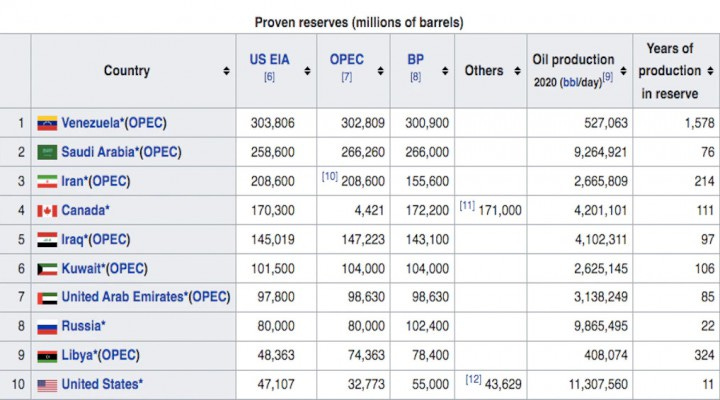This screenshot has width=720, height=400.
Task: Open the OPEC link beside Libya
Action: [118, 355]
